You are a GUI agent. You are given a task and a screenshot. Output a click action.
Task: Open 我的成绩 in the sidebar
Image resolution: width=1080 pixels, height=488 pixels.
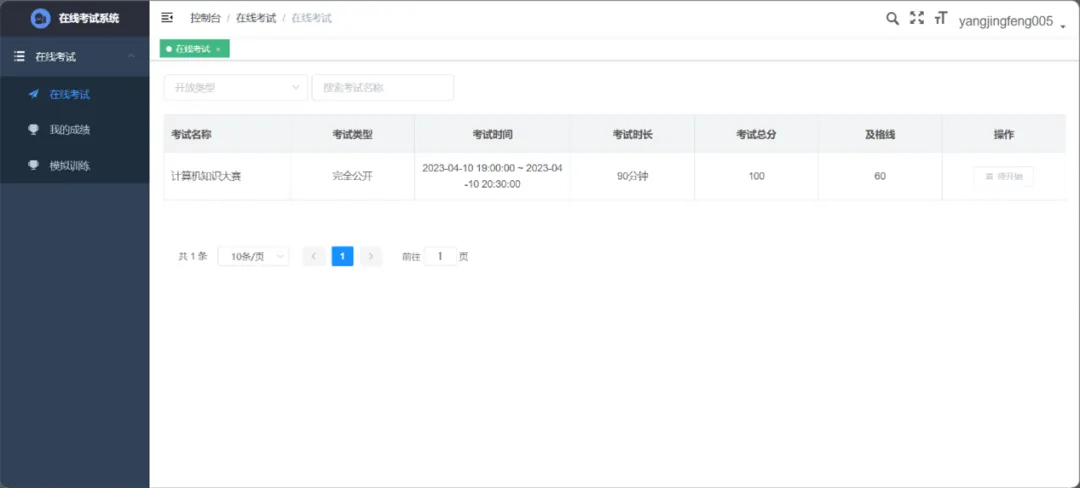tap(74, 129)
